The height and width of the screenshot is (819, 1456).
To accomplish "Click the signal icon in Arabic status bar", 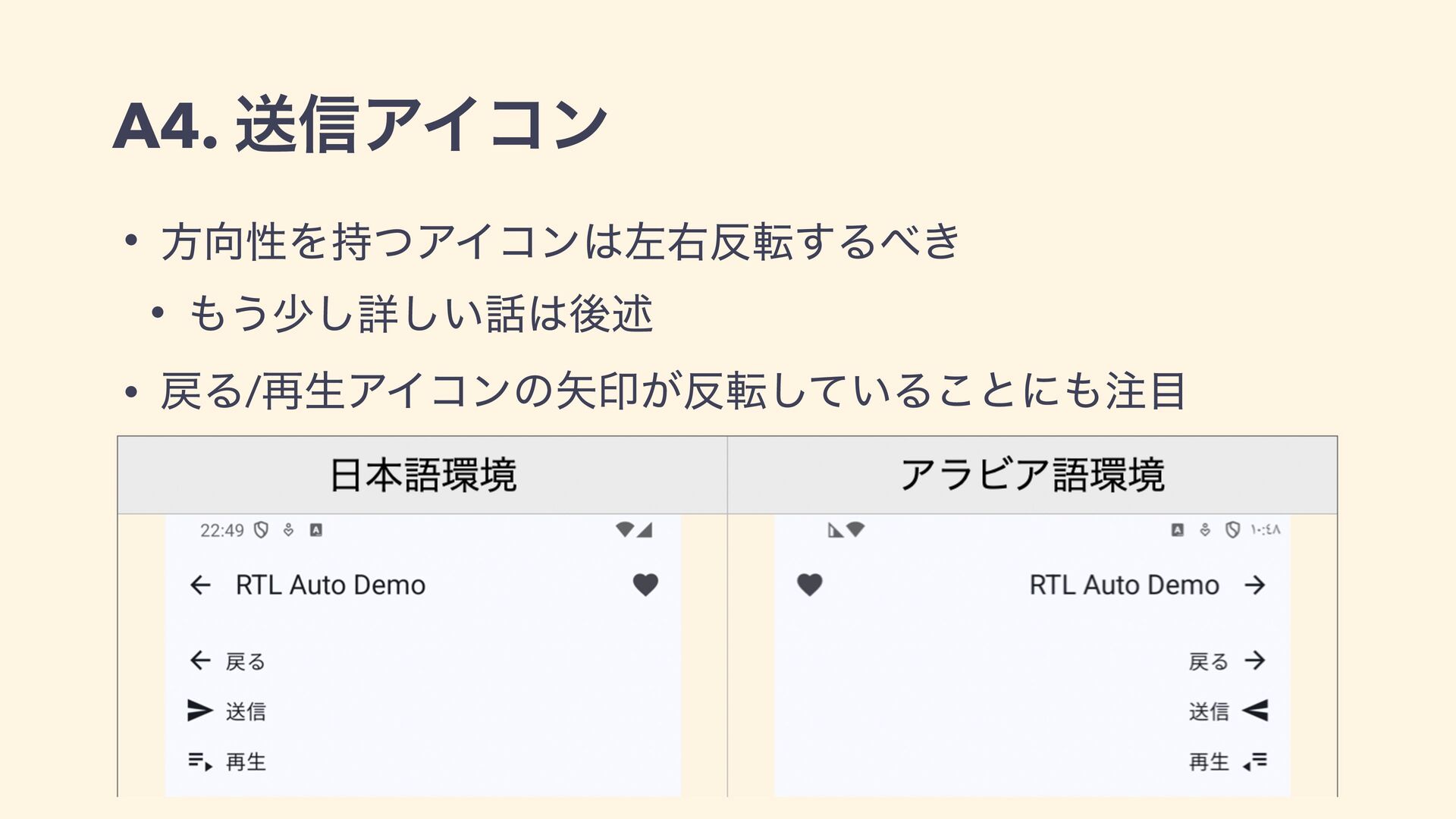I will (835, 530).
